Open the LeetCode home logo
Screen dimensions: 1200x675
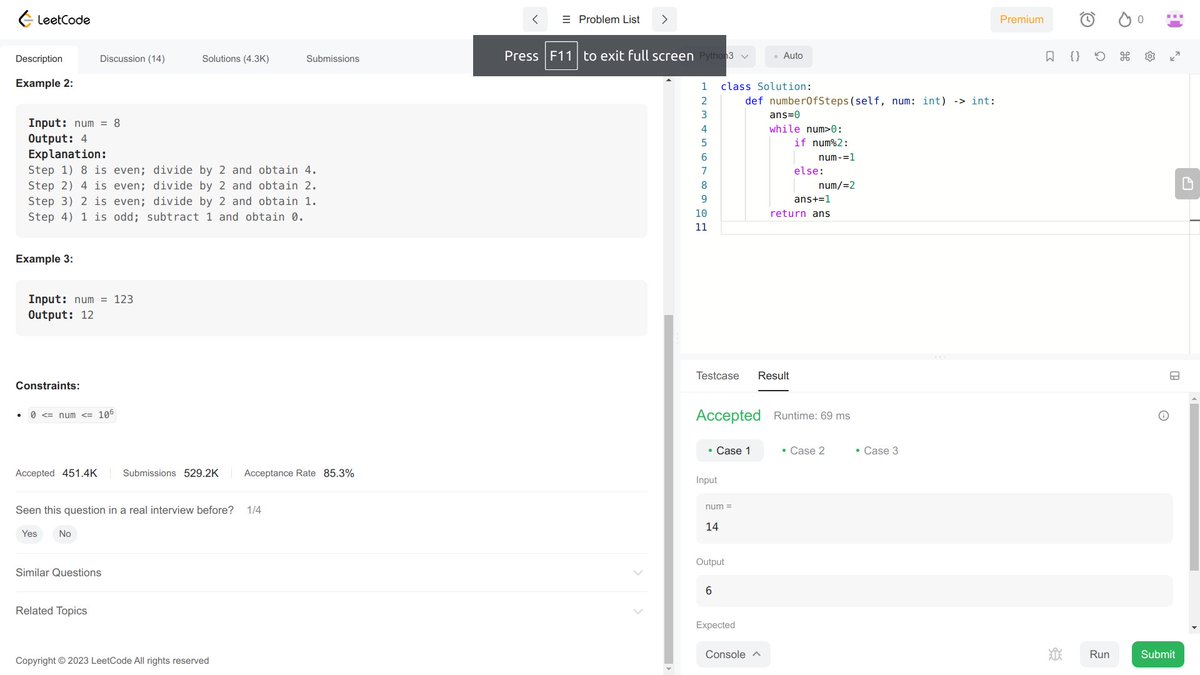pos(56,19)
